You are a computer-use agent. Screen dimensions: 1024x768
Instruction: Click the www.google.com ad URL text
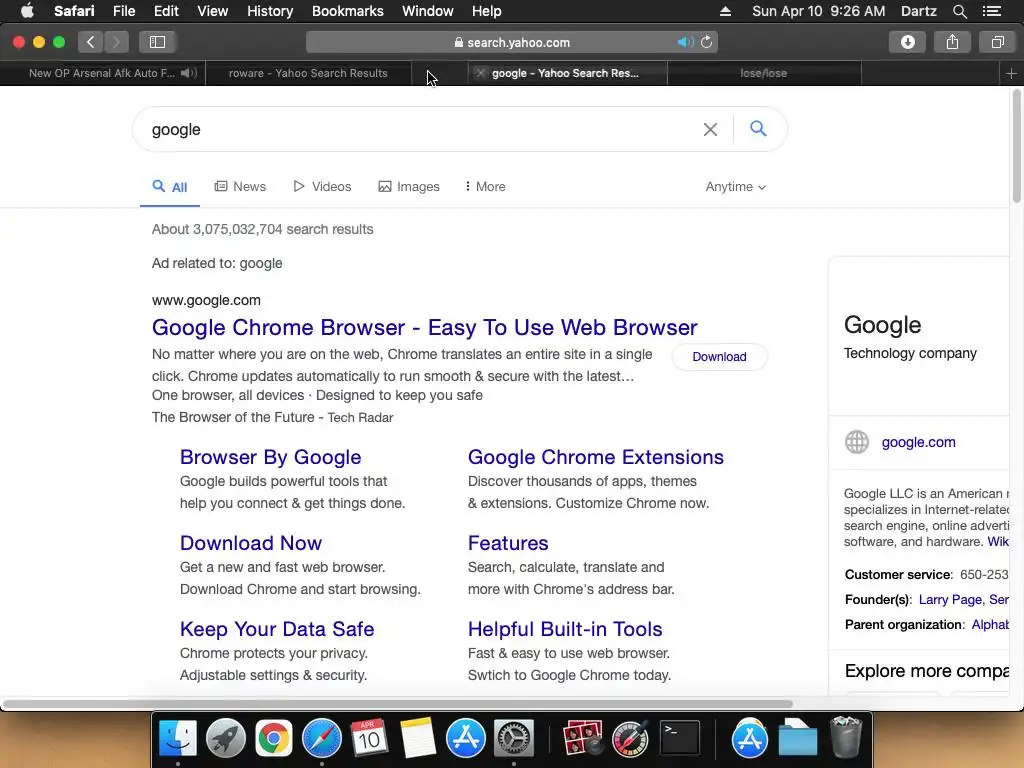click(x=206, y=300)
